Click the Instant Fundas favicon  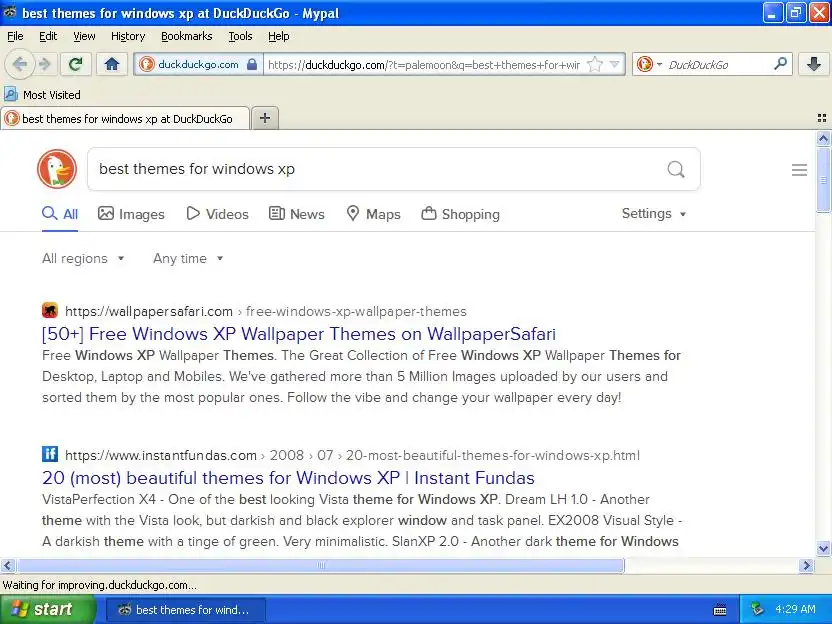click(50, 454)
